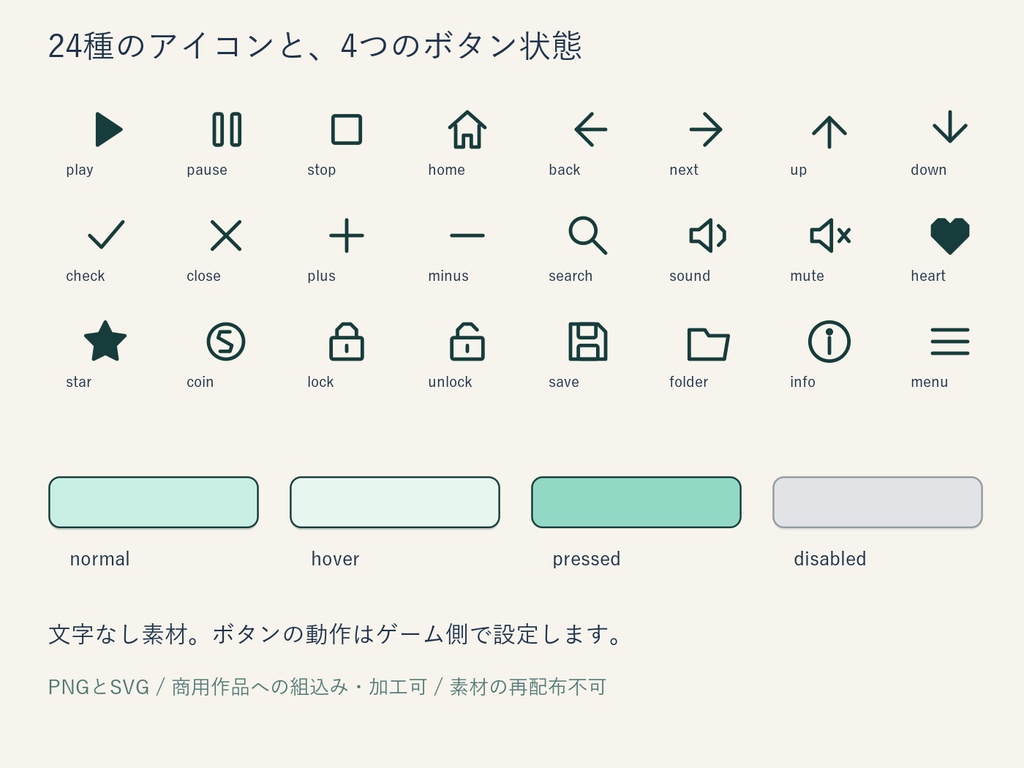Click the 'search' text label
This screenshot has height=768, width=1024.
point(571,276)
